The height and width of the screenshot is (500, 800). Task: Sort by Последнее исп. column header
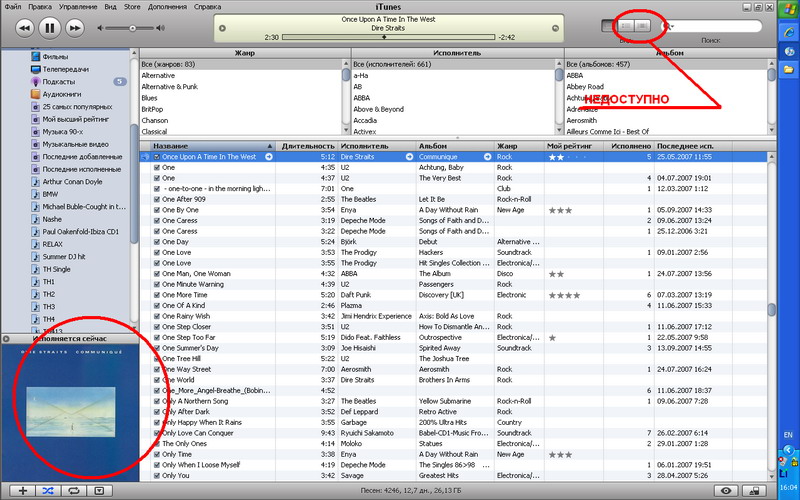click(694, 146)
